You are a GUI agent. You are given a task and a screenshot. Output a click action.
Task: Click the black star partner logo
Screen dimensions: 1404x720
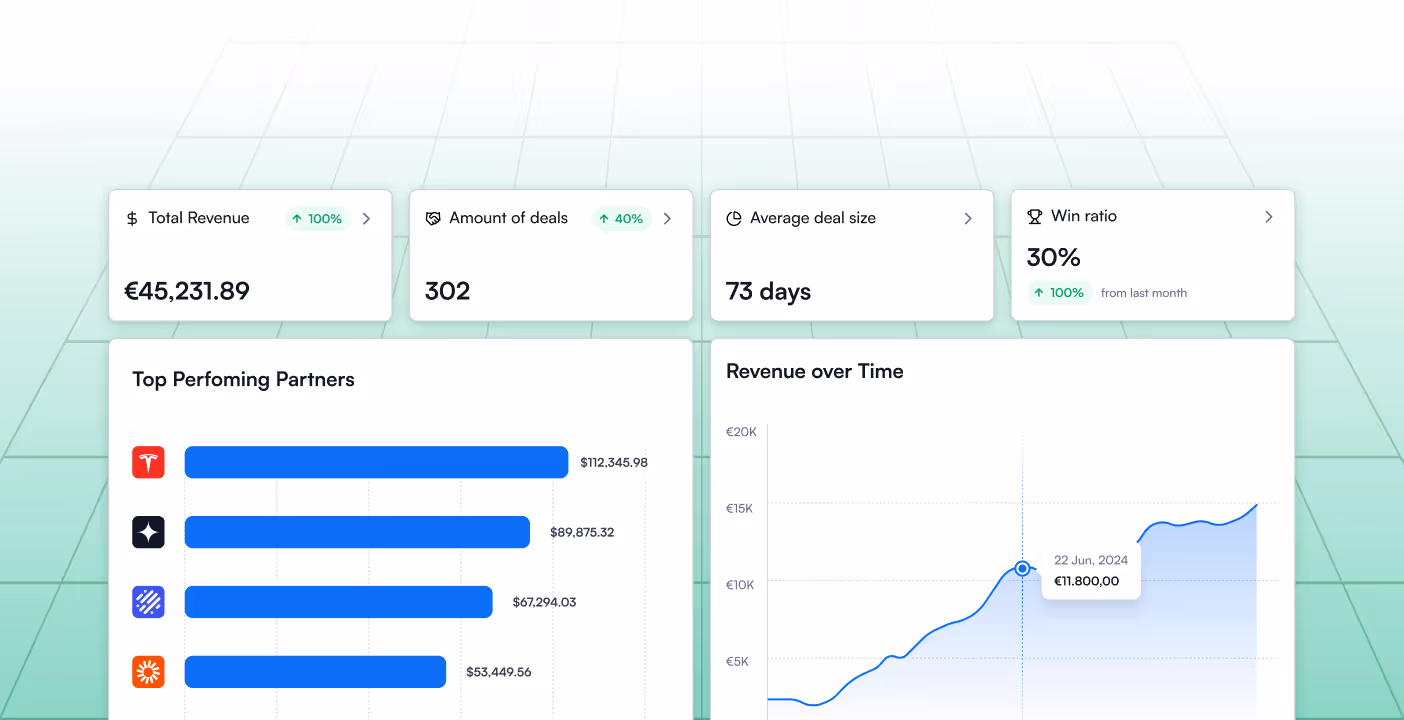pyautogui.click(x=148, y=532)
